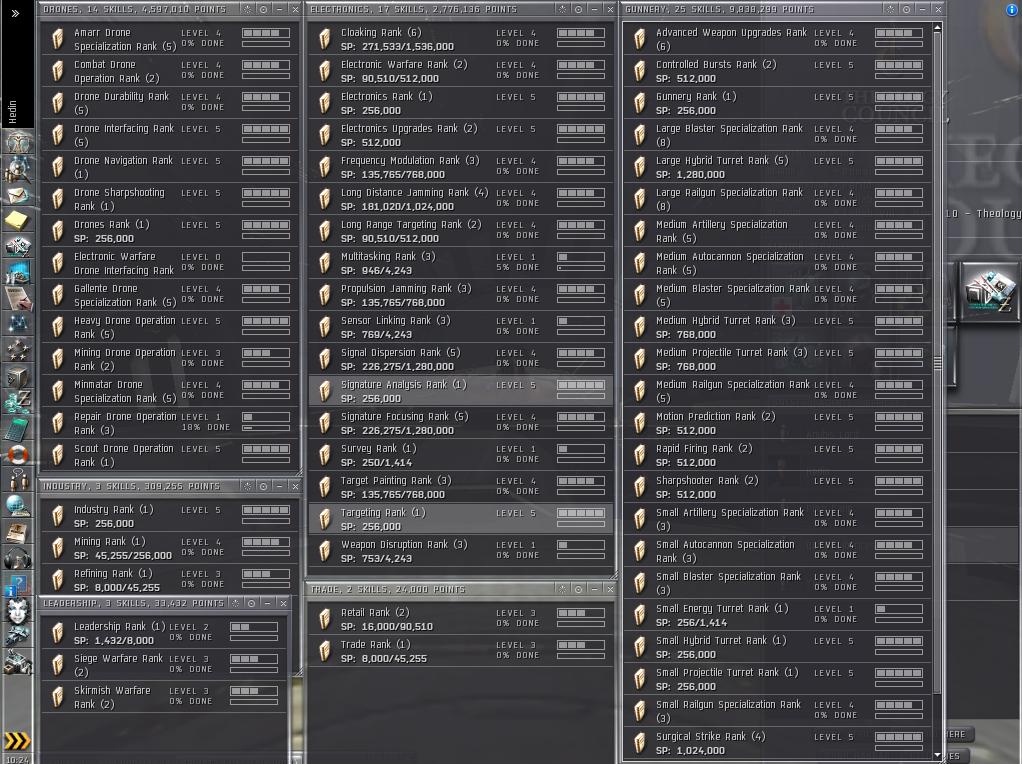Toggle pin on Industry window header
Screen dimensions: 1022x764
[248, 486]
